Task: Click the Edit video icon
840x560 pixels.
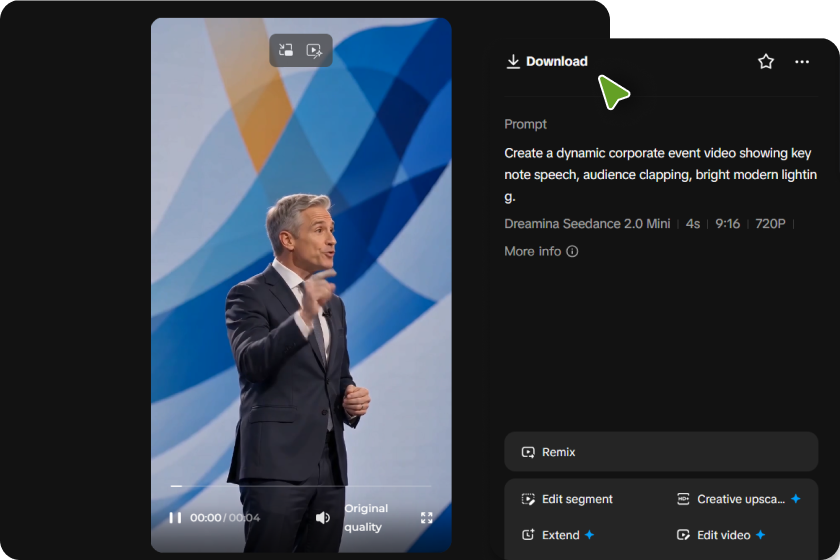Action: (x=683, y=535)
